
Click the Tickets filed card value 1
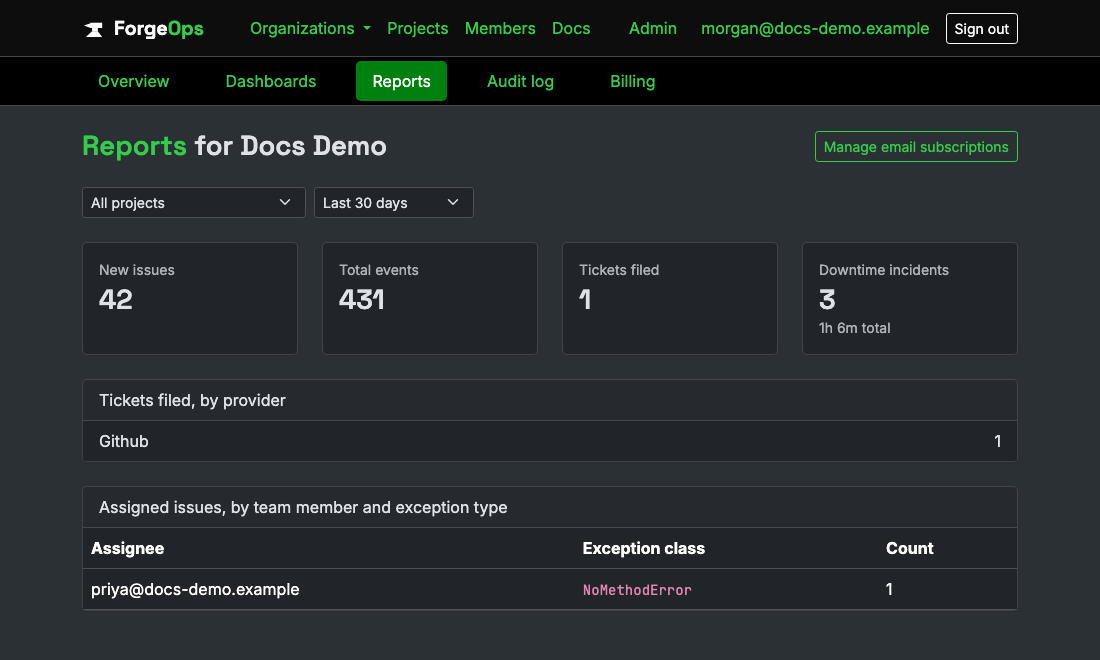tap(585, 300)
